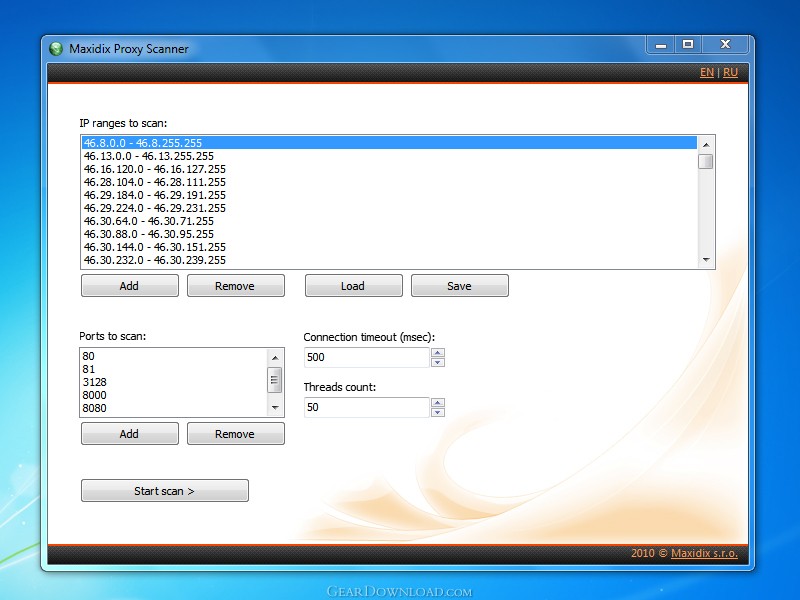Select IP range 46.30.88.0 - 46.30.95.255
Viewport: 800px width, 600px height.
[389, 234]
